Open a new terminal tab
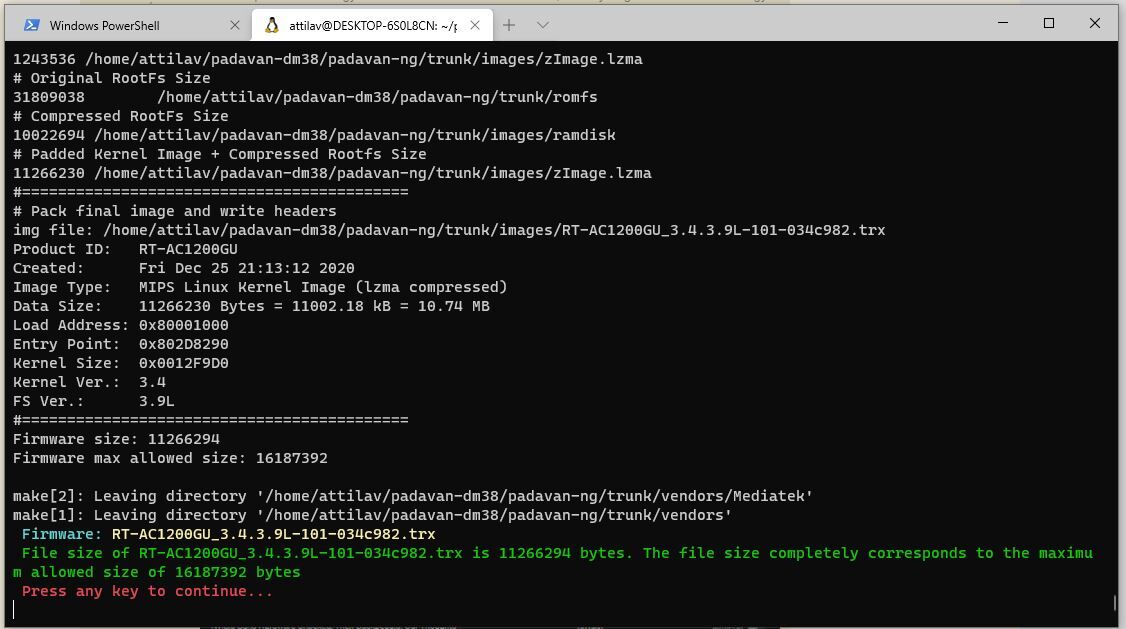Image resolution: width=1126 pixels, height=629 pixels. (x=508, y=25)
